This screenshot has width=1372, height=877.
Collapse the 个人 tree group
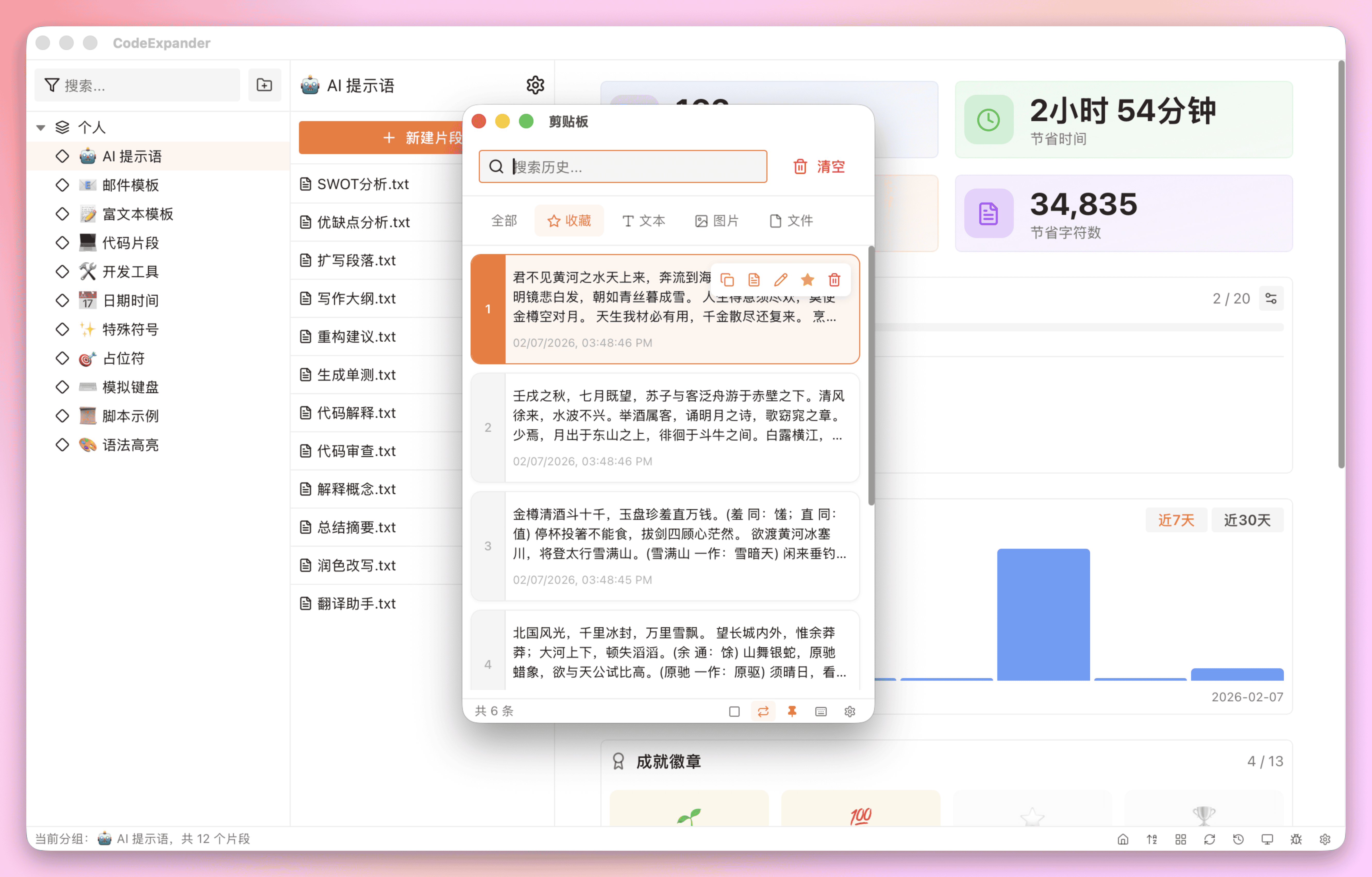(x=41, y=128)
